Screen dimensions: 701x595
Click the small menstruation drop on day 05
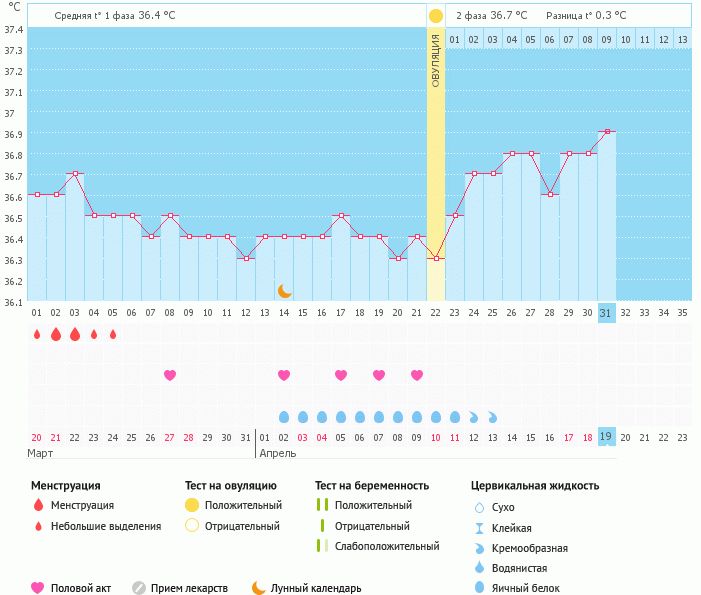[x=113, y=334]
